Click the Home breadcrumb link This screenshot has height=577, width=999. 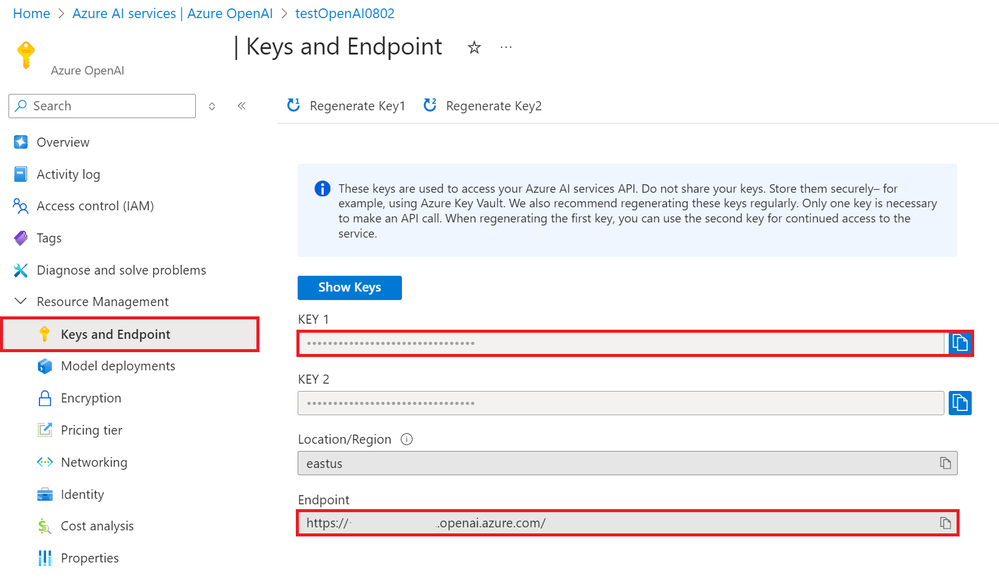[31, 13]
